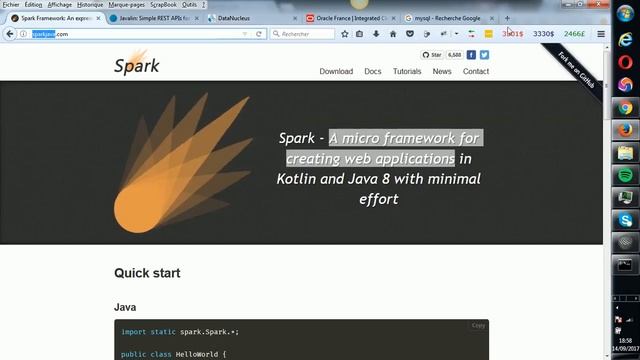Open the Download nav link
640x360 pixels.
click(336, 71)
